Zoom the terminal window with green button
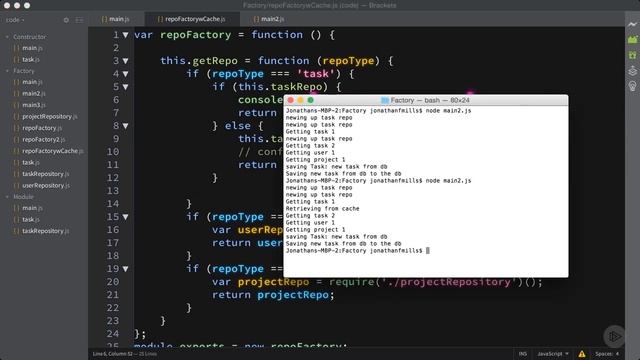The height and width of the screenshot is (360, 640). pyautogui.click(x=311, y=100)
